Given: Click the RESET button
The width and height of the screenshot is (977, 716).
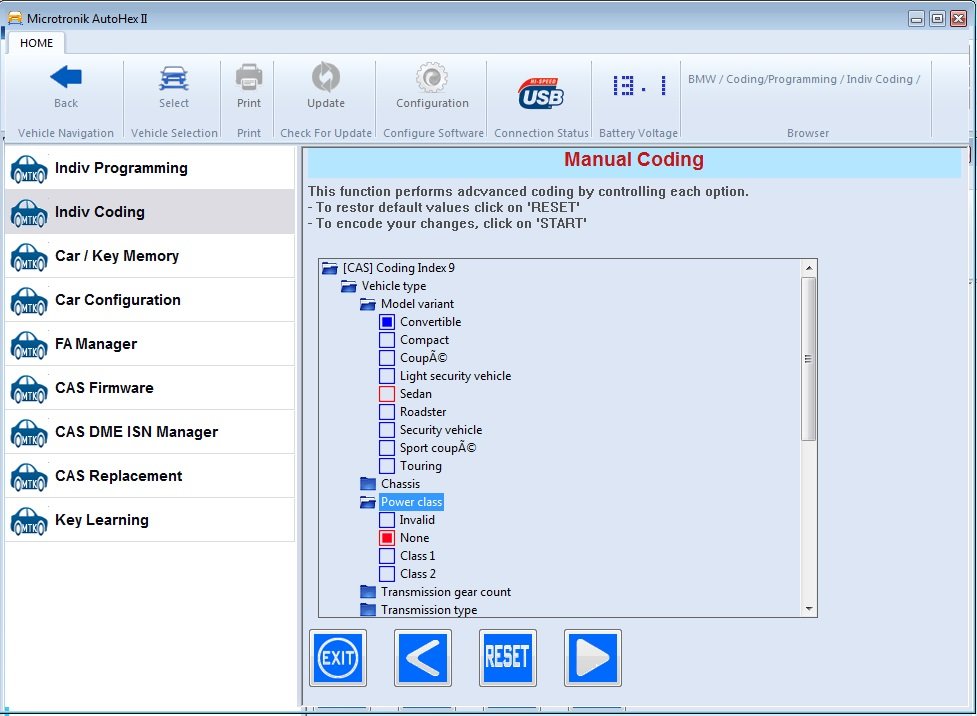Looking at the screenshot, I should pos(508,657).
